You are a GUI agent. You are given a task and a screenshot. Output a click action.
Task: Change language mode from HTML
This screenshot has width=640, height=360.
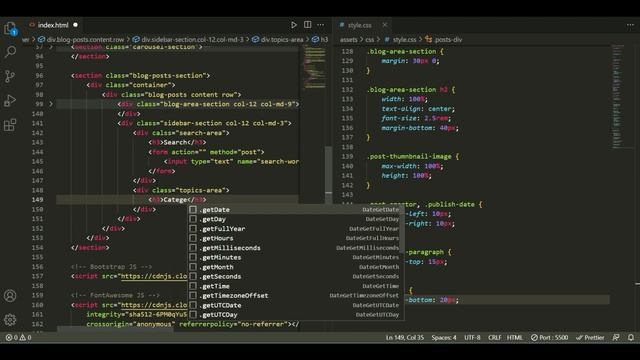pyautogui.click(x=514, y=338)
